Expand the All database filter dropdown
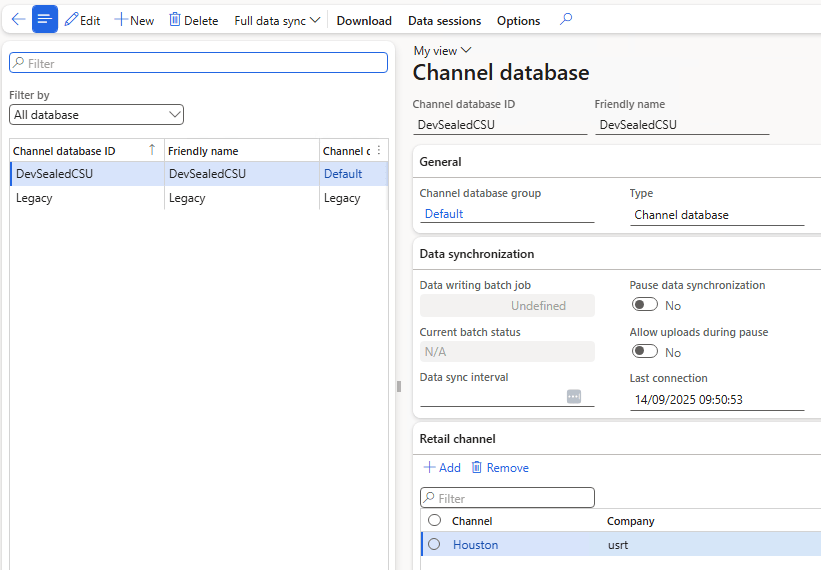This screenshot has height=570, width=821. [97, 115]
